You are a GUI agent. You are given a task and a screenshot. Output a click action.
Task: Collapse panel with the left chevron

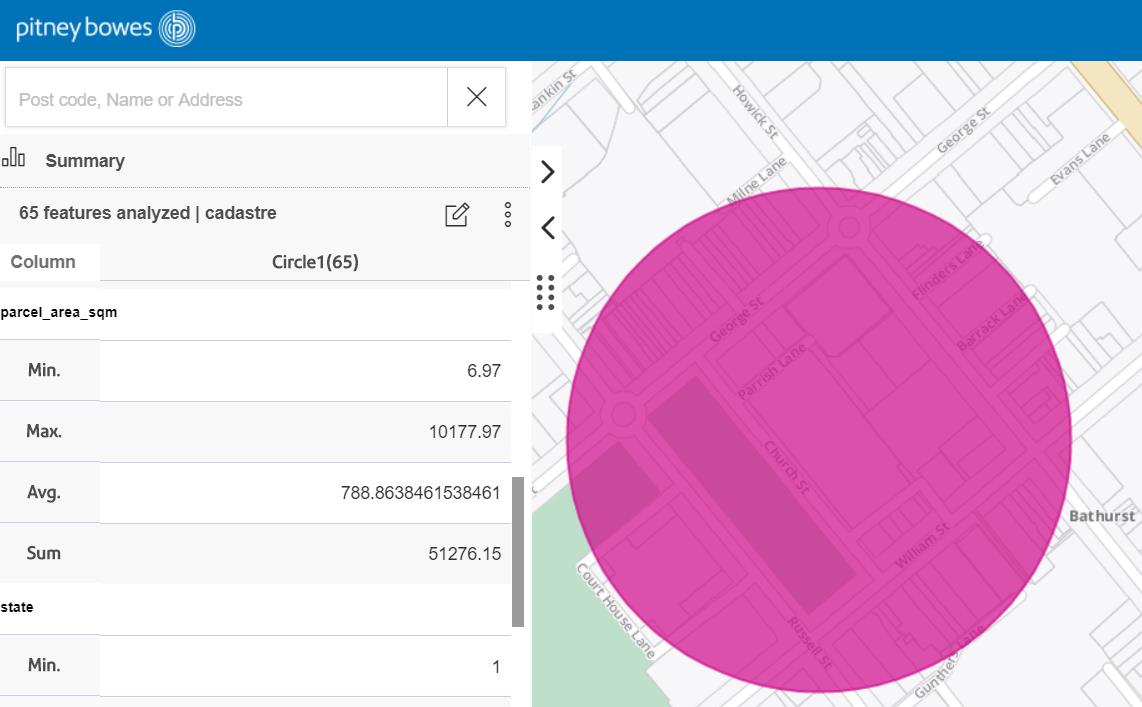point(548,228)
